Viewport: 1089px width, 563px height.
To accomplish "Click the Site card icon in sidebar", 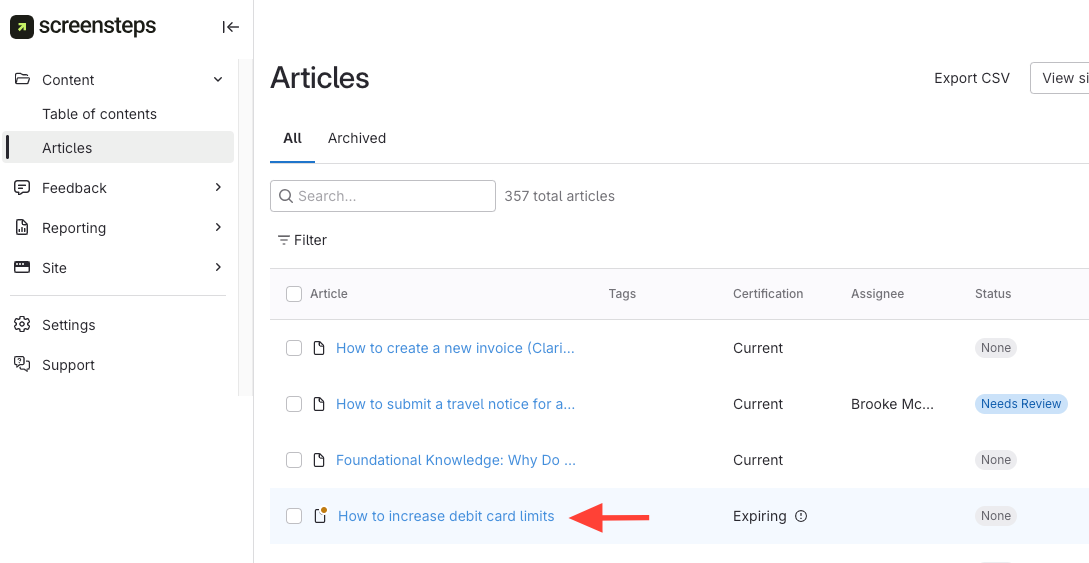I will click(22, 268).
